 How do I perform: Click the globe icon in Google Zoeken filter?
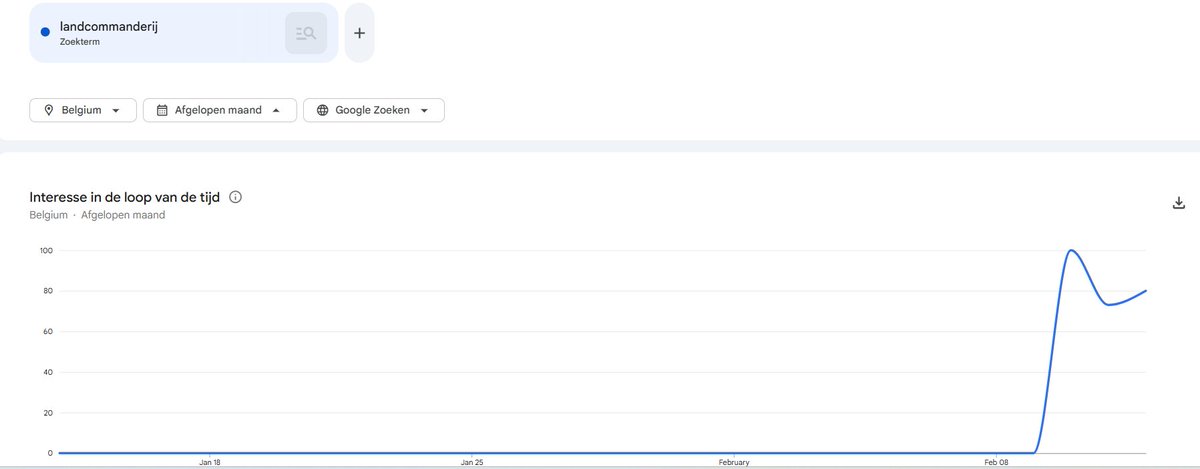[322, 110]
